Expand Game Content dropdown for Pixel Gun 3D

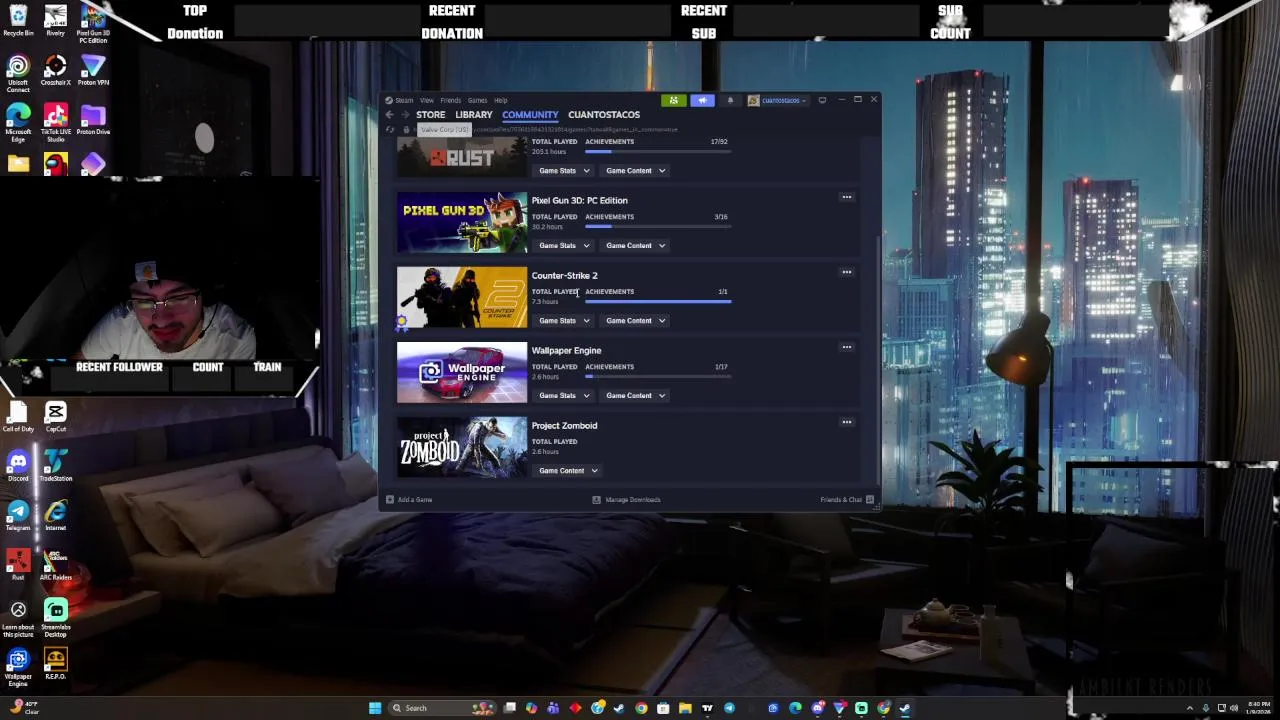point(635,245)
